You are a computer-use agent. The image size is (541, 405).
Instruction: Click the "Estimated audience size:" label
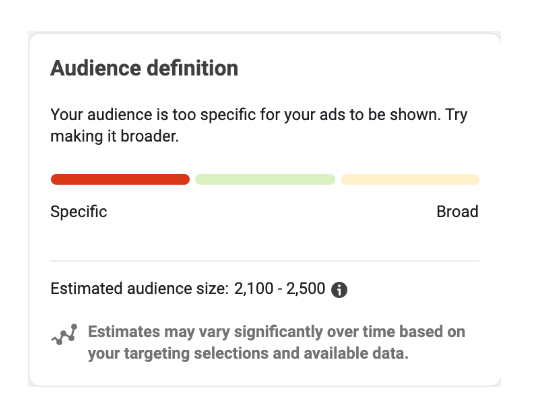click(140, 288)
